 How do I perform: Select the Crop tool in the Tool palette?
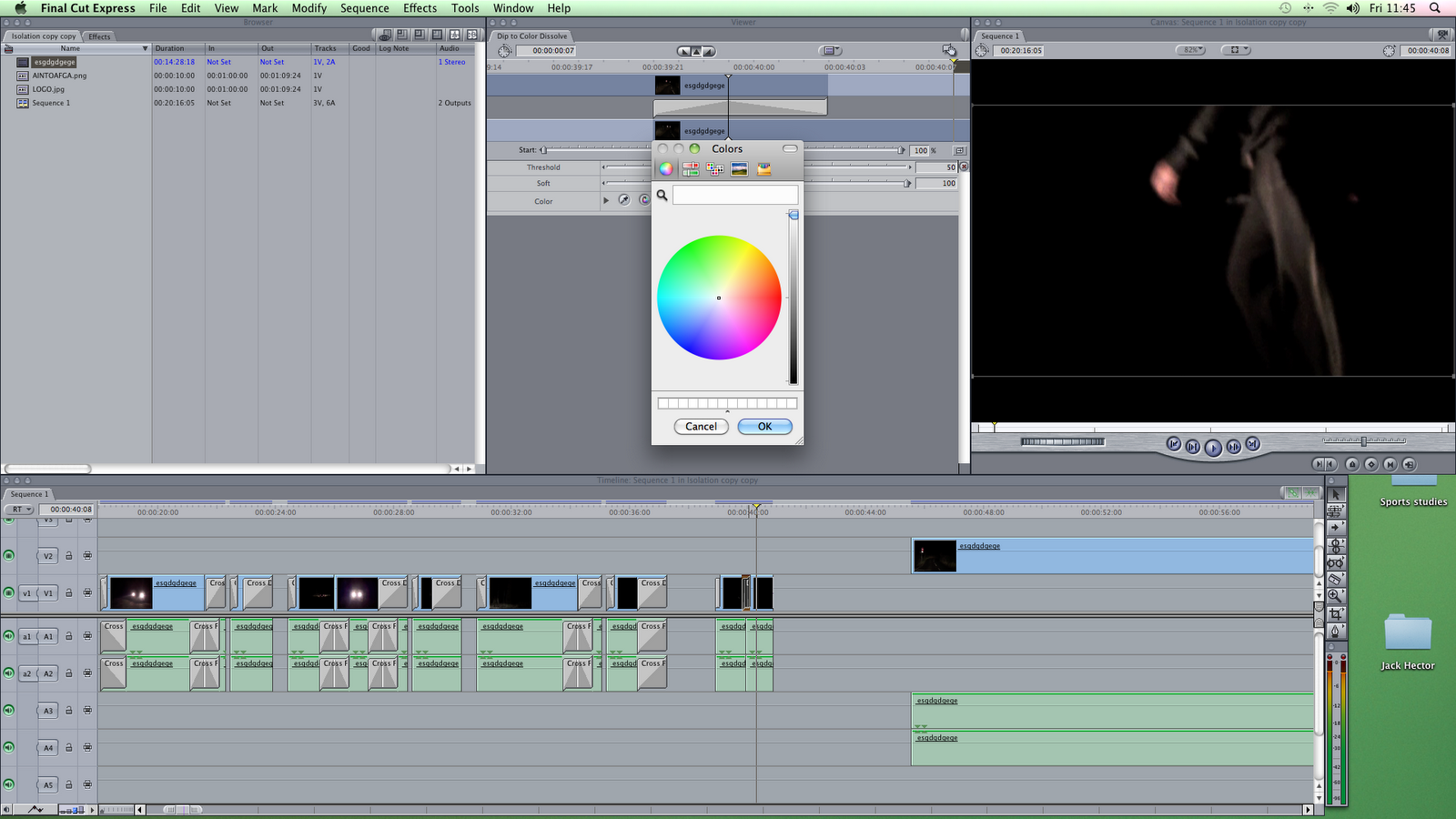click(x=1336, y=613)
